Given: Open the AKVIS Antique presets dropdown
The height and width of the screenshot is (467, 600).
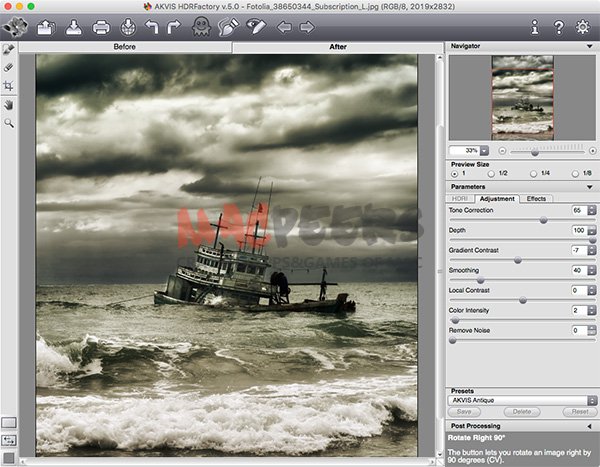Looking at the screenshot, I should pyautogui.click(x=521, y=399).
